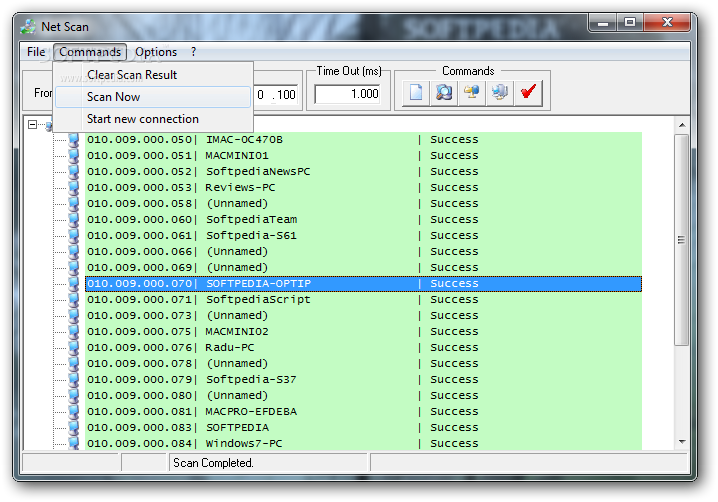718x502 pixels.
Task: Click the computer icon beside 010.009.000.080
Action: pos(73,395)
